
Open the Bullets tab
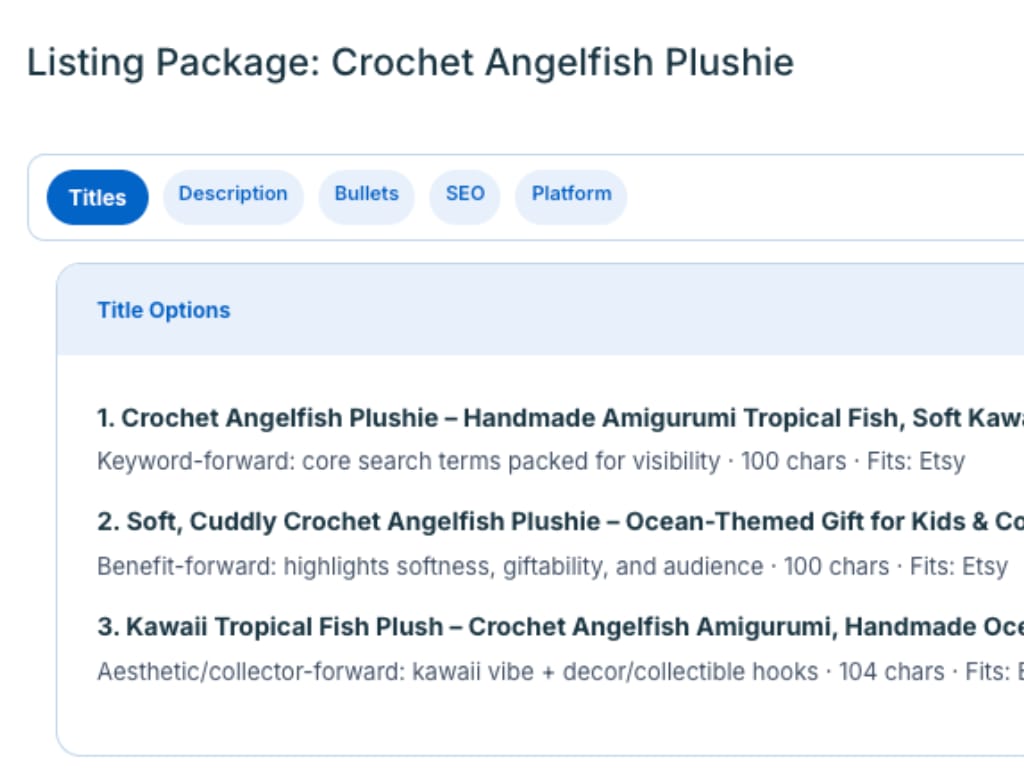(366, 194)
